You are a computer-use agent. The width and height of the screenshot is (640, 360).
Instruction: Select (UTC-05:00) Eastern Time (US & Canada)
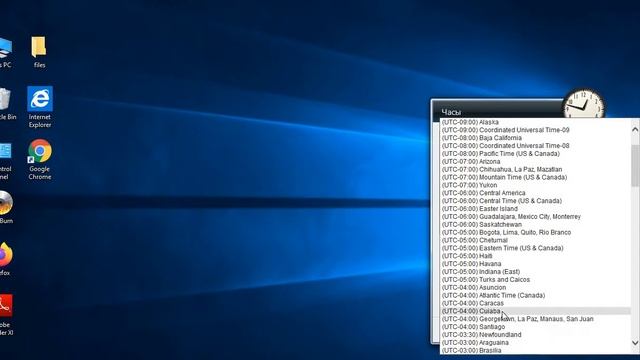[x=535, y=248]
